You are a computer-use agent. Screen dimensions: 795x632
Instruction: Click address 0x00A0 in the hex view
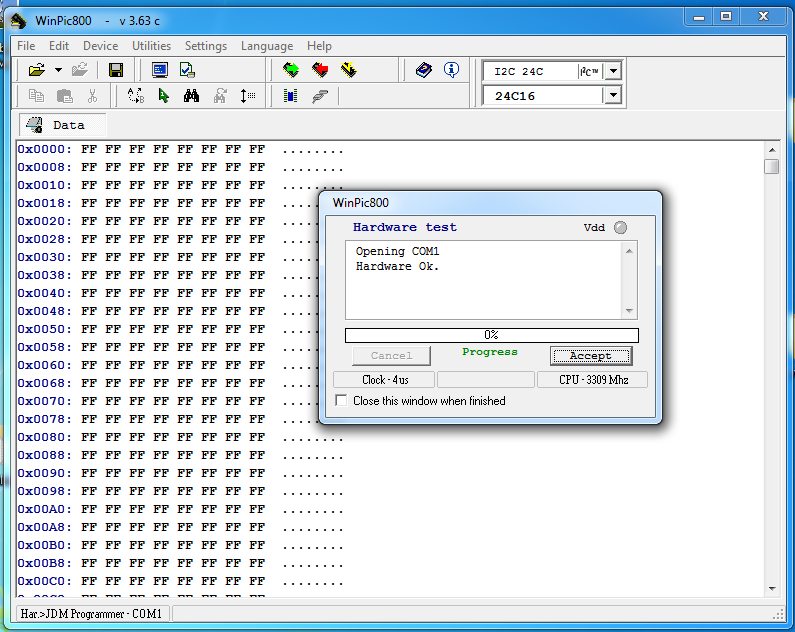(x=44, y=509)
